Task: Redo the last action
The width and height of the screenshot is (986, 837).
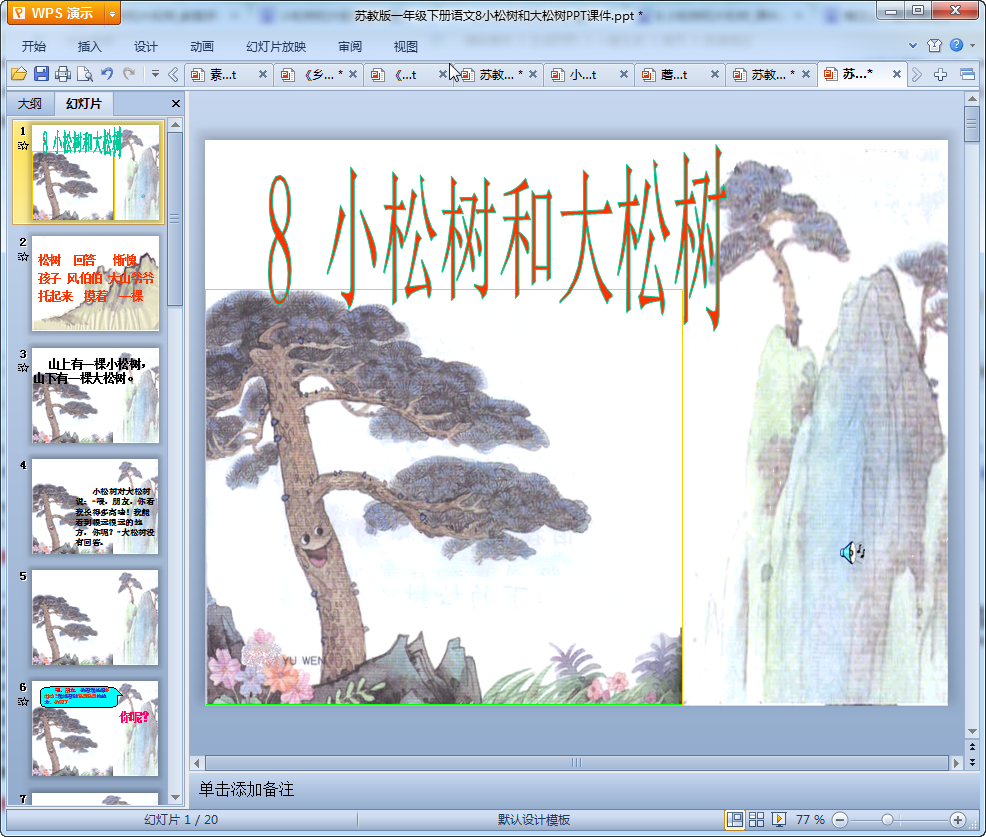Action: coord(129,74)
